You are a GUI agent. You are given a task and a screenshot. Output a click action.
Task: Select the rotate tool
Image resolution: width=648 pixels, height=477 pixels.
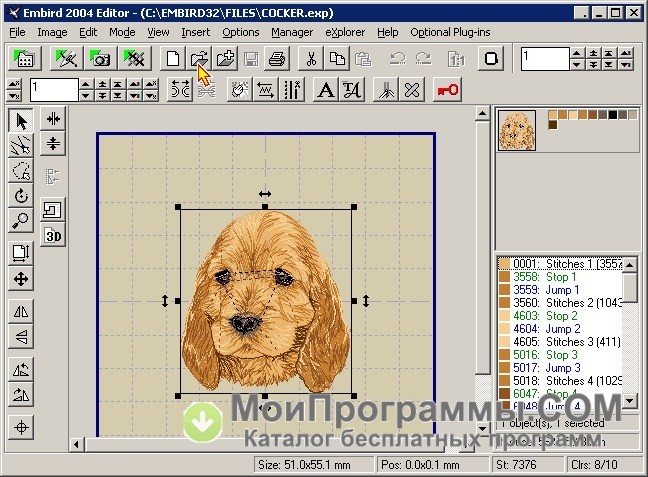point(21,196)
